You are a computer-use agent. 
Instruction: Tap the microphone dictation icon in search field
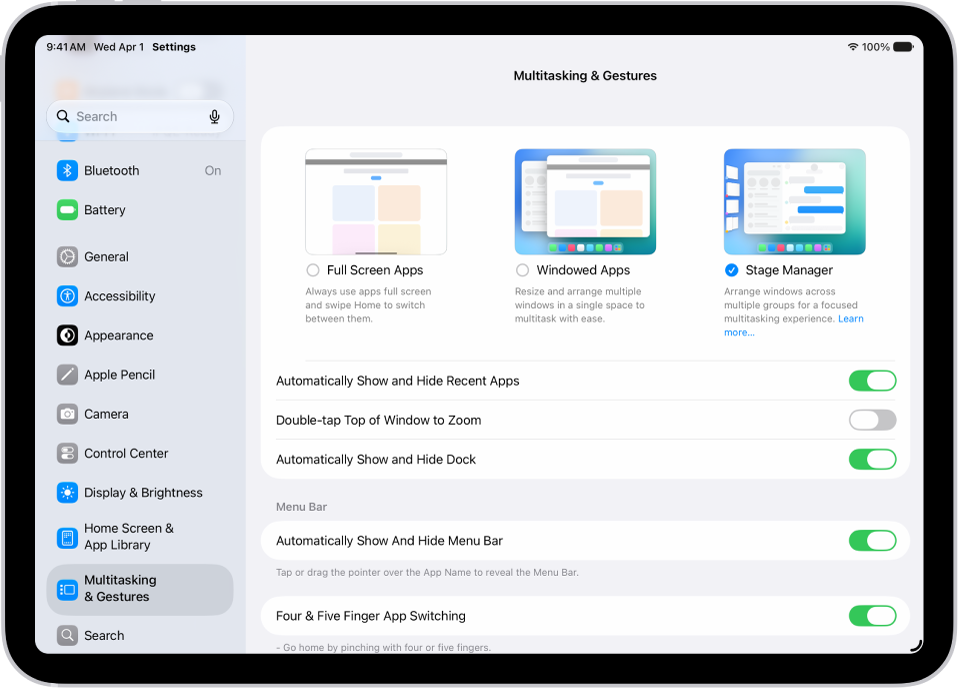(214, 116)
